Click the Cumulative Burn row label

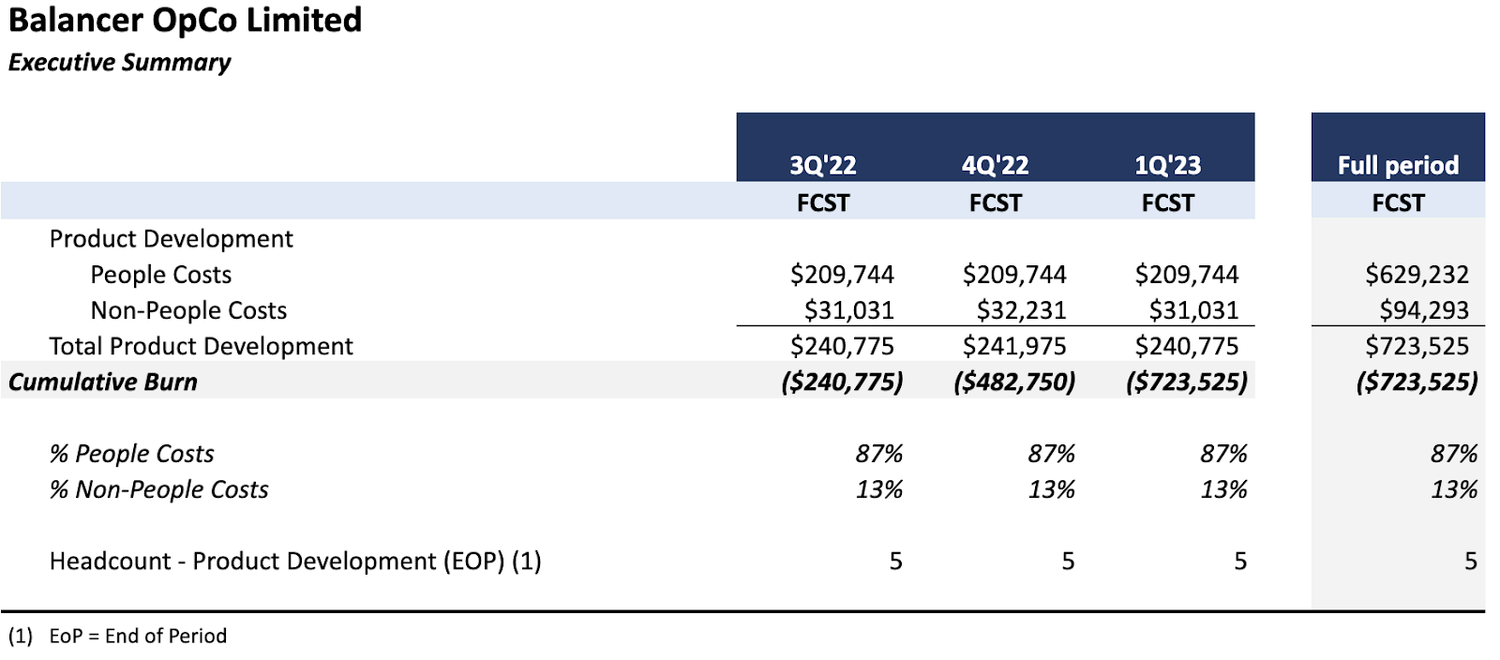103,382
